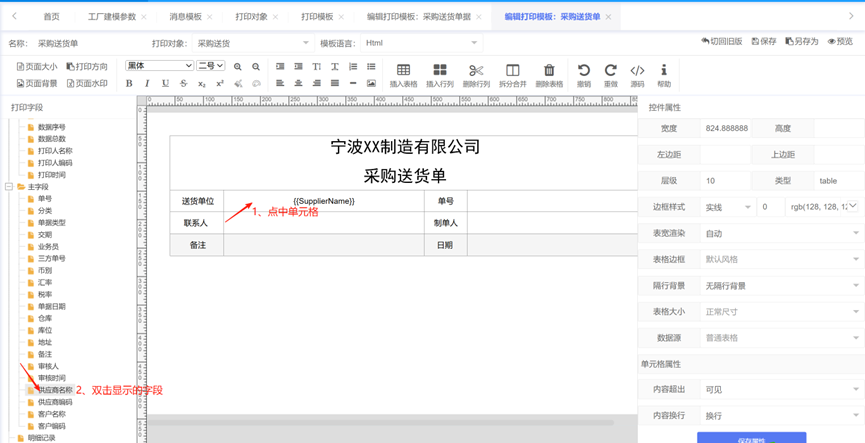
Task: Open 打印方向 print orientation setting
Action: [x=87, y=67]
